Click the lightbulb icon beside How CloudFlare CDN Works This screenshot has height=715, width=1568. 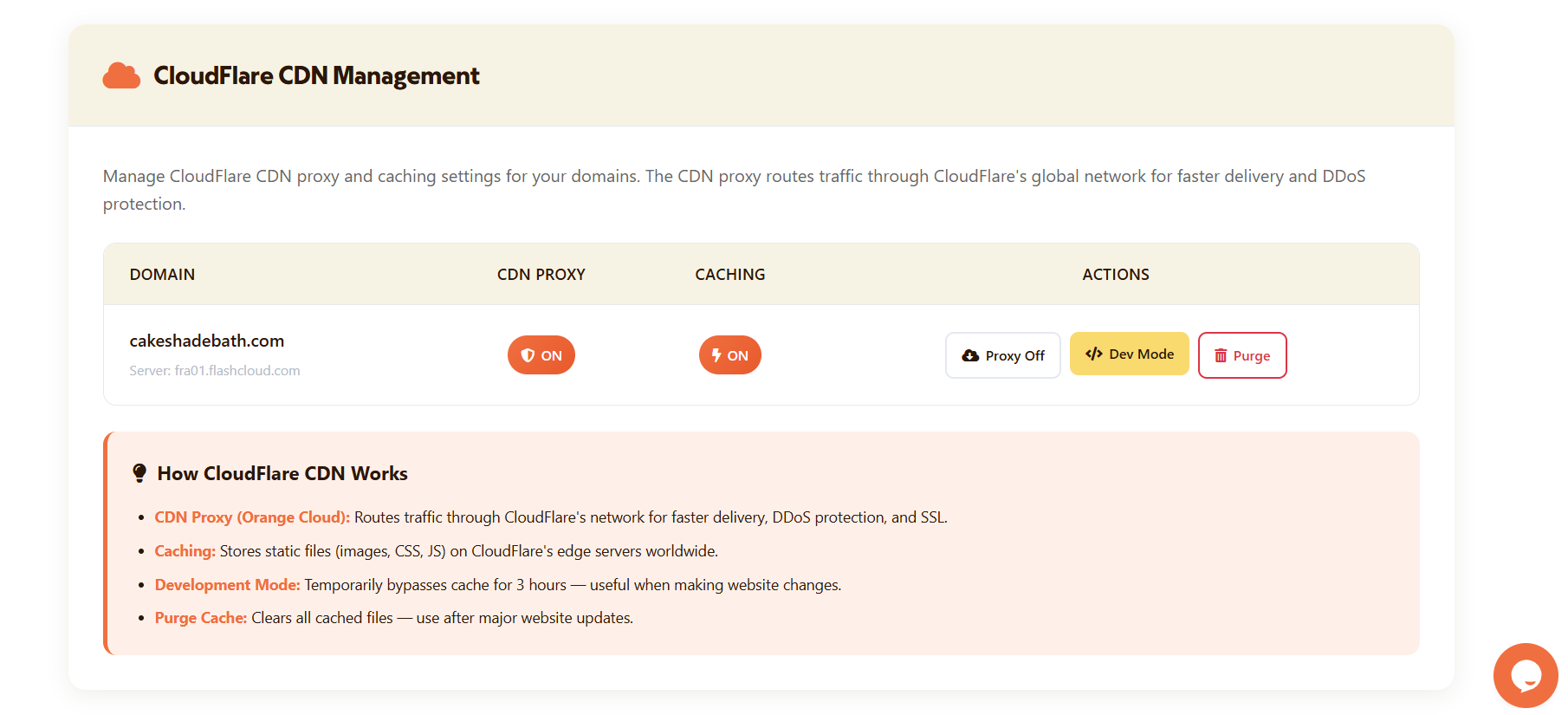click(x=139, y=473)
